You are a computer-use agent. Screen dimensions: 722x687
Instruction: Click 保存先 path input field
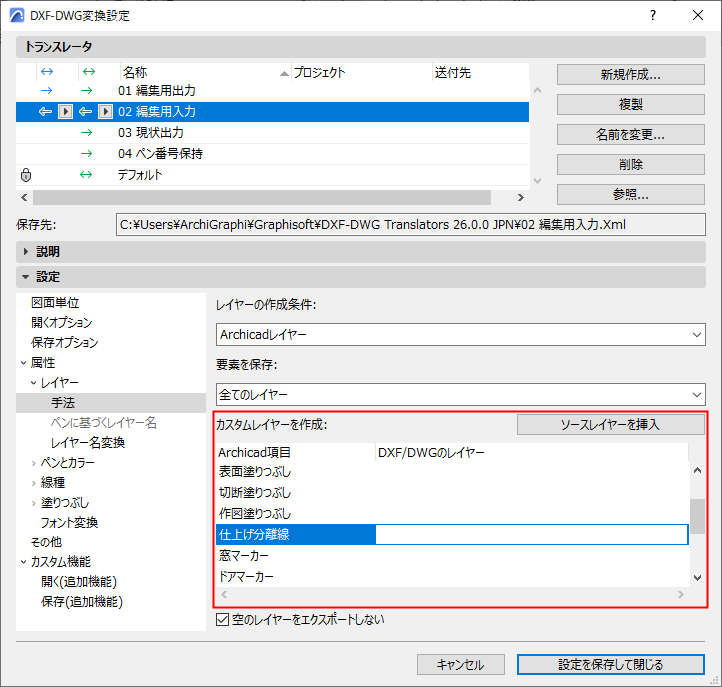[410, 225]
